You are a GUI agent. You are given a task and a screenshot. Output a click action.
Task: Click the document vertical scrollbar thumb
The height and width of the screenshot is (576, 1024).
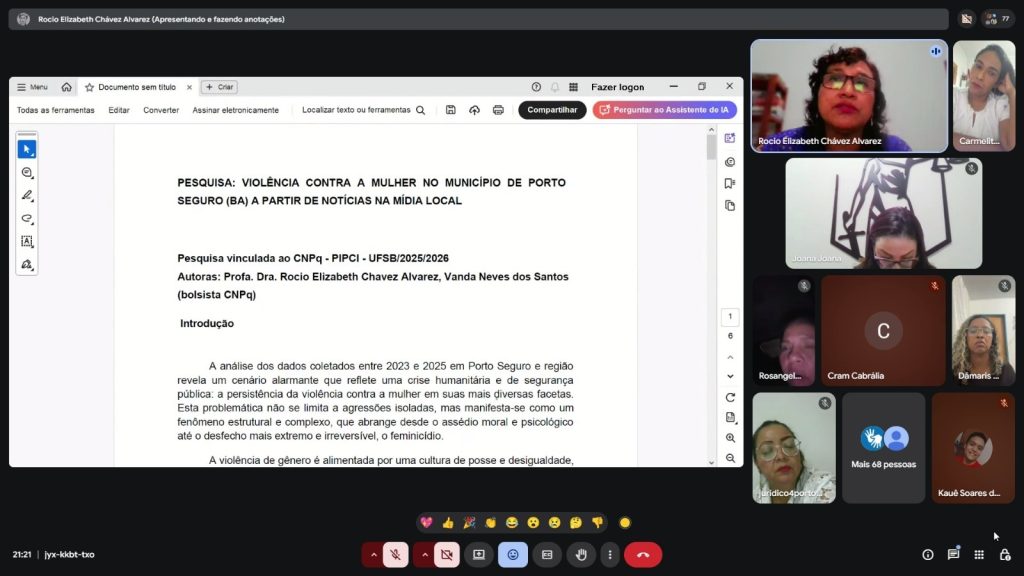click(711, 147)
